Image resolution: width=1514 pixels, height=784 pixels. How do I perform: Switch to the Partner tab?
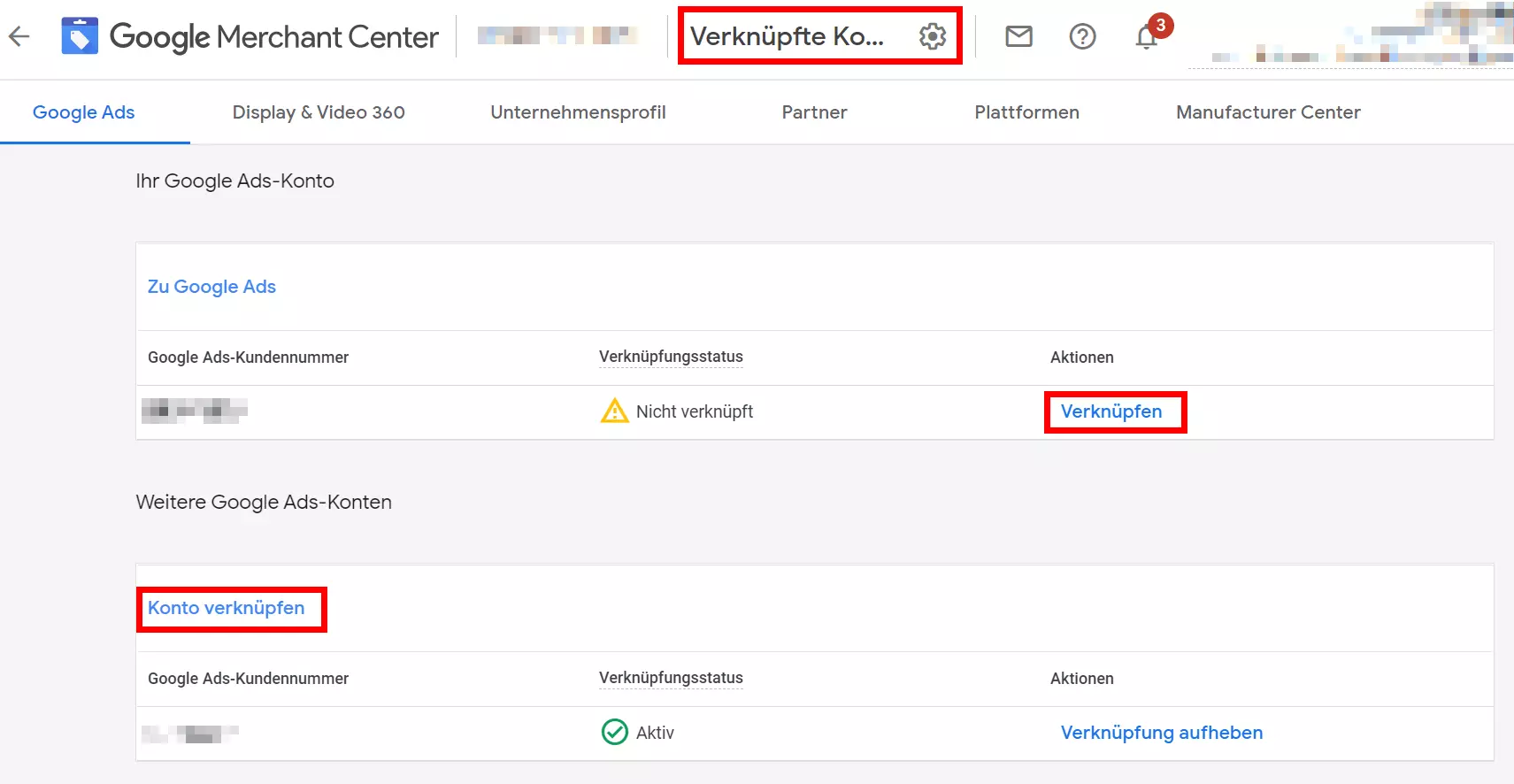click(814, 112)
